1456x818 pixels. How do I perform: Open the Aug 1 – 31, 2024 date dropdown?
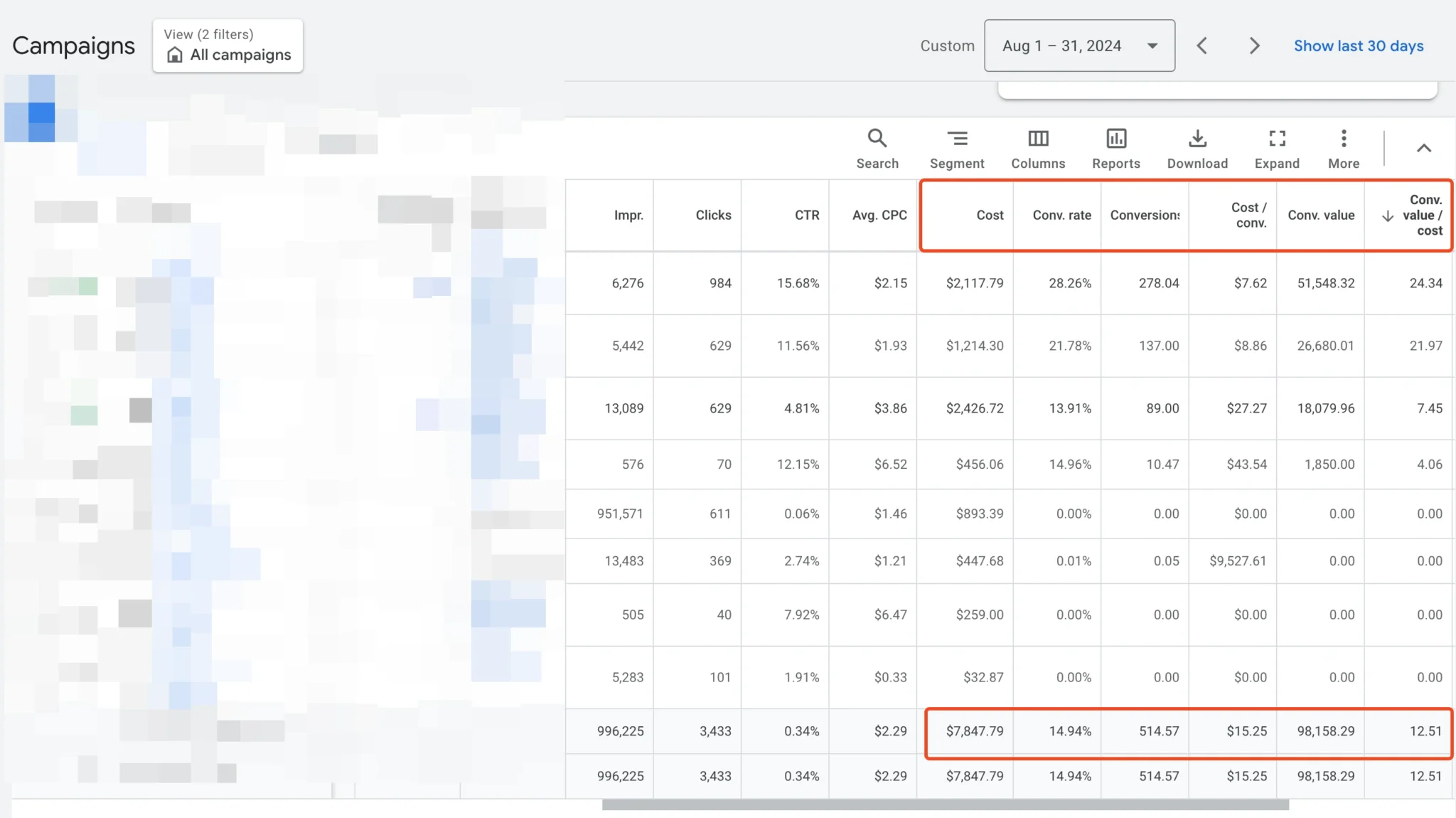[1078, 46]
